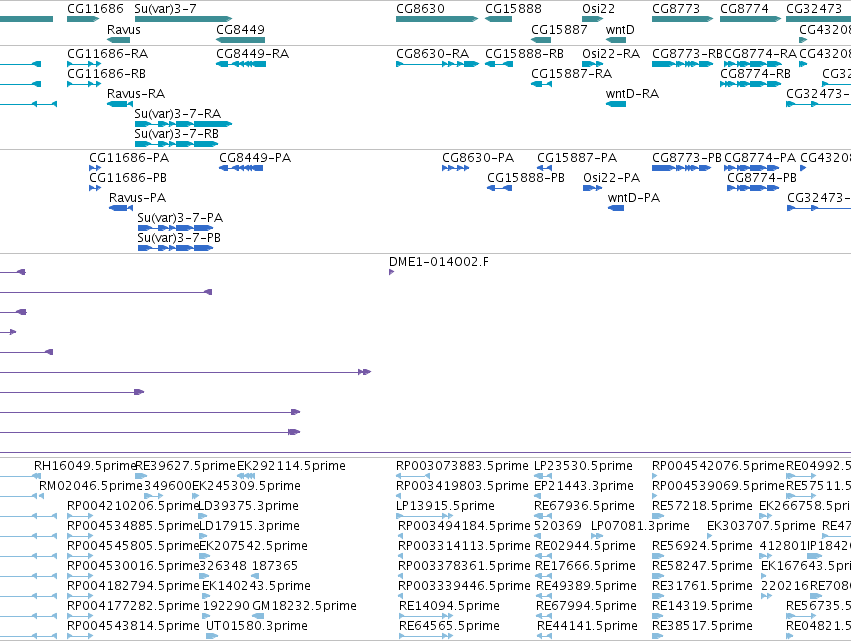This screenshot has width=851, height=641.
Task: Select the Su(var)3-7-RA transcript
Action: click(x=183, y=124)
